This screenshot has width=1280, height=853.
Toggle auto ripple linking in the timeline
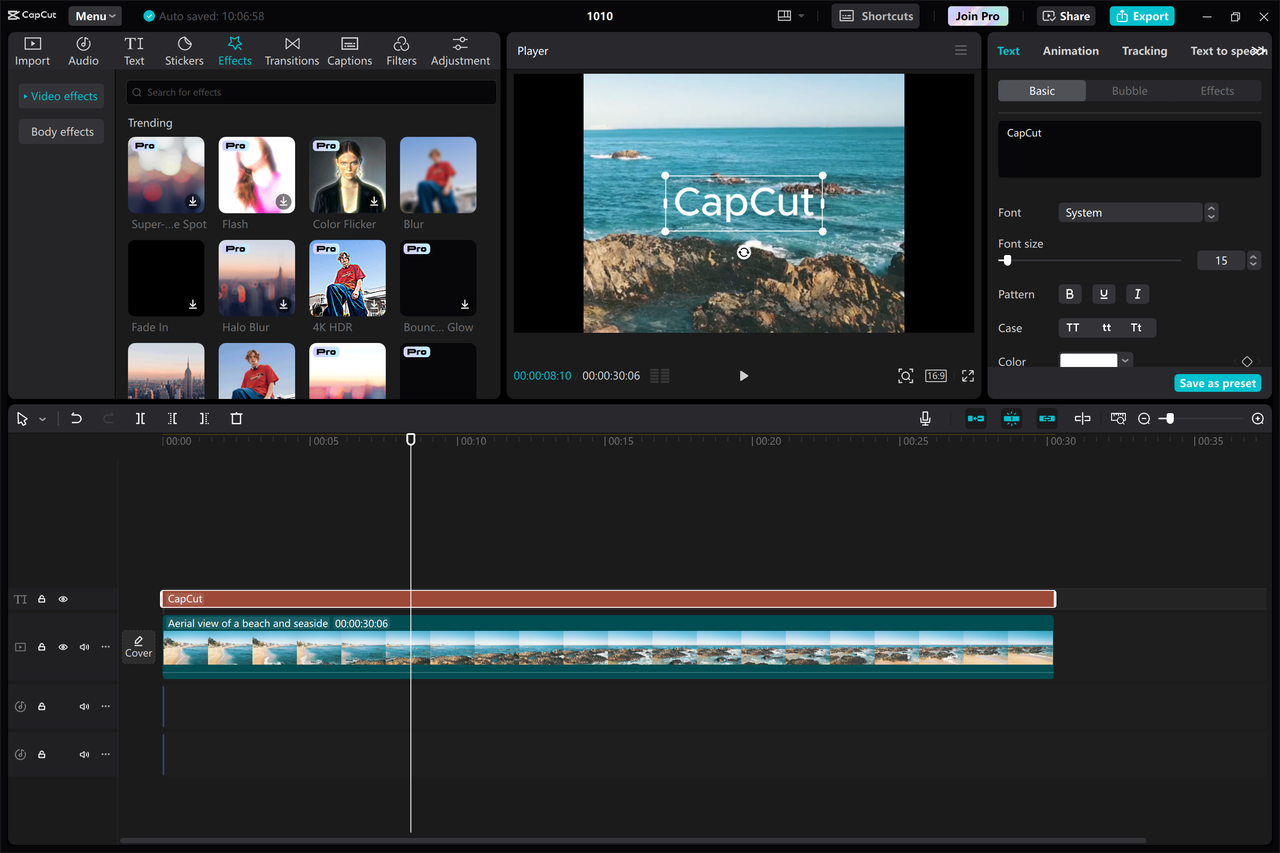1046,418
